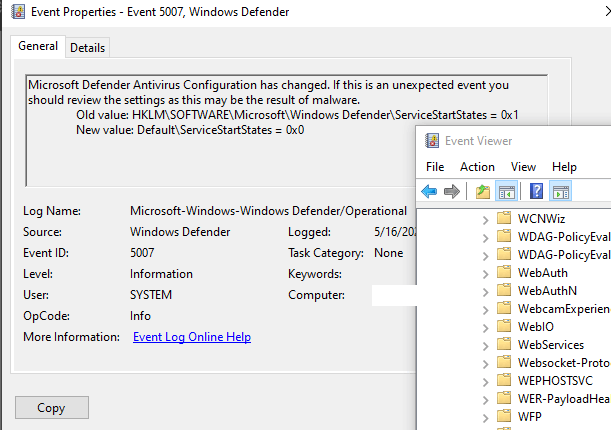This screenshot has height=430, width=611.
Task: Click the Event Properties title bar icon
Action: 18,12
